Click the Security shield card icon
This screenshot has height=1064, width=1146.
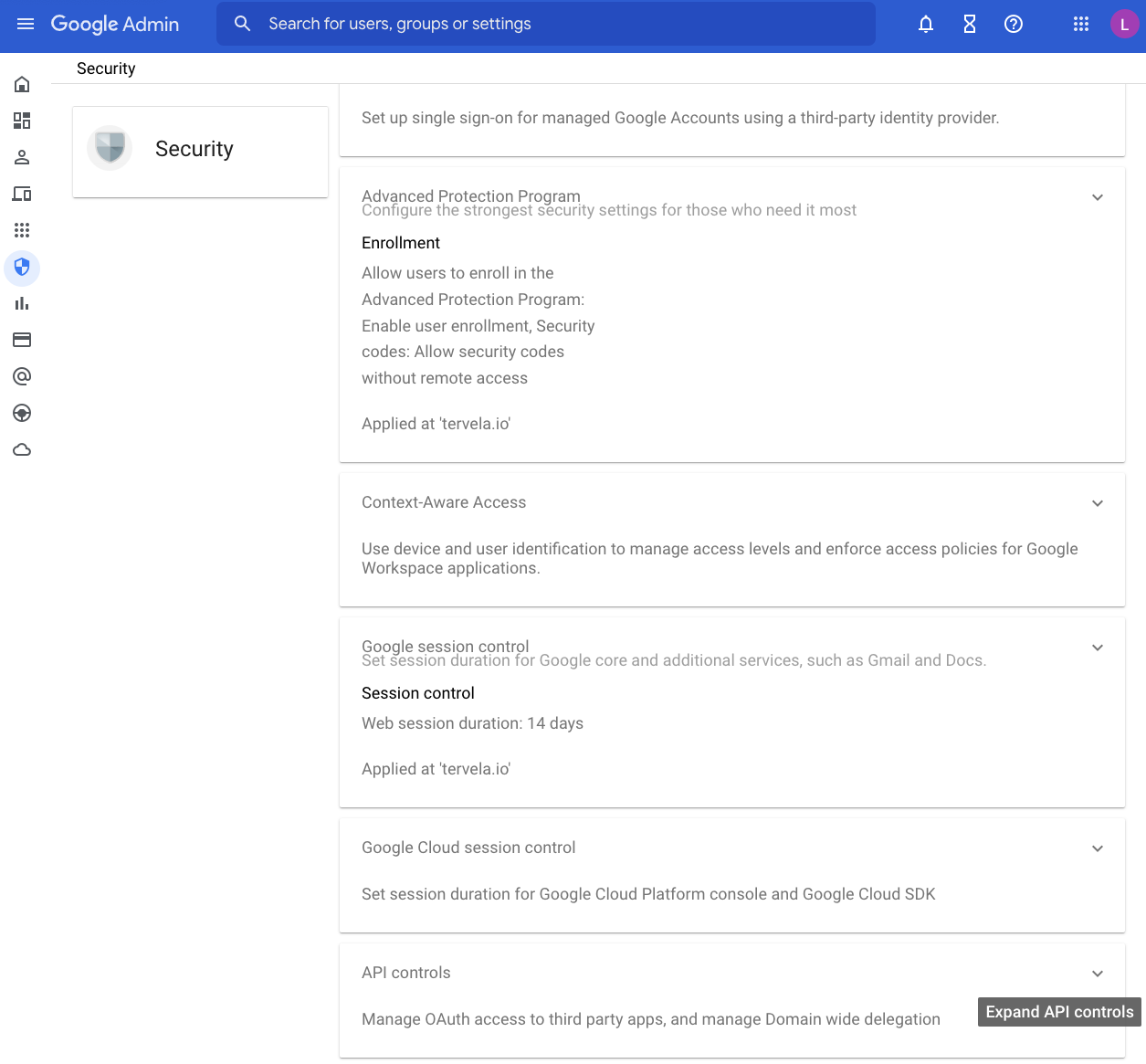[x=110, y=148]
